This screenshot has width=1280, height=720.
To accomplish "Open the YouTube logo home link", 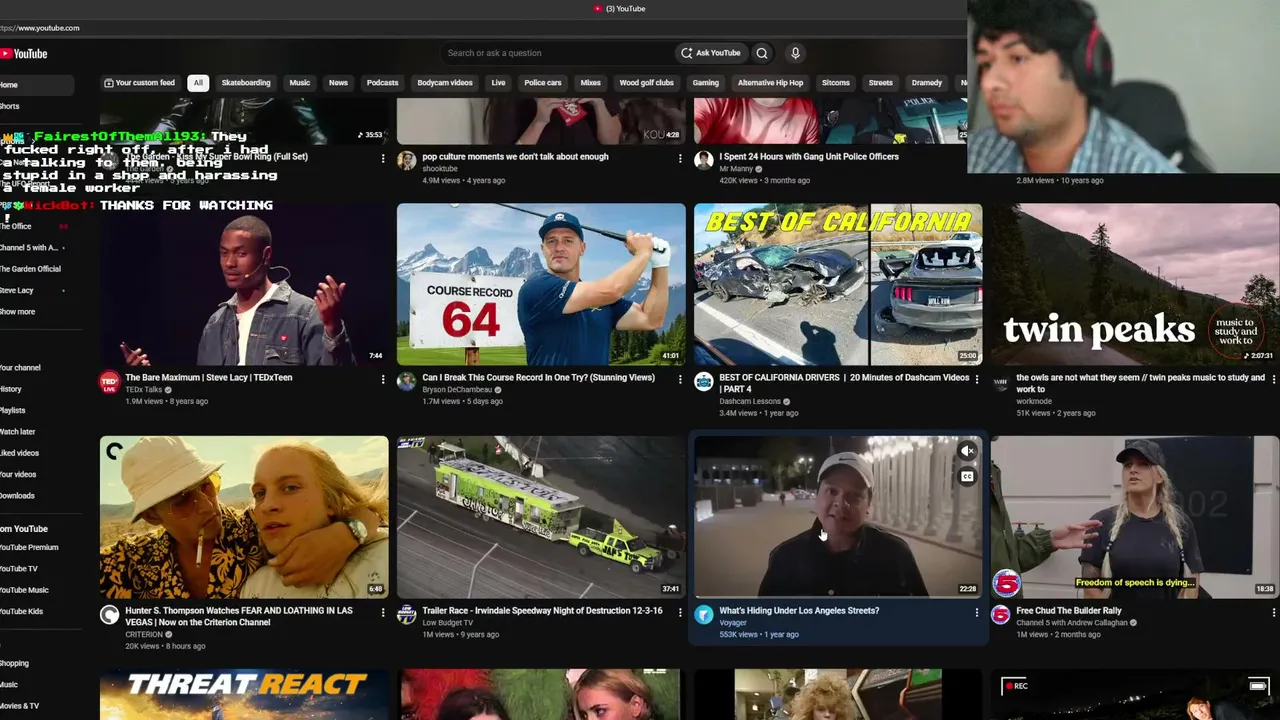I will click(x=24, y=54).
